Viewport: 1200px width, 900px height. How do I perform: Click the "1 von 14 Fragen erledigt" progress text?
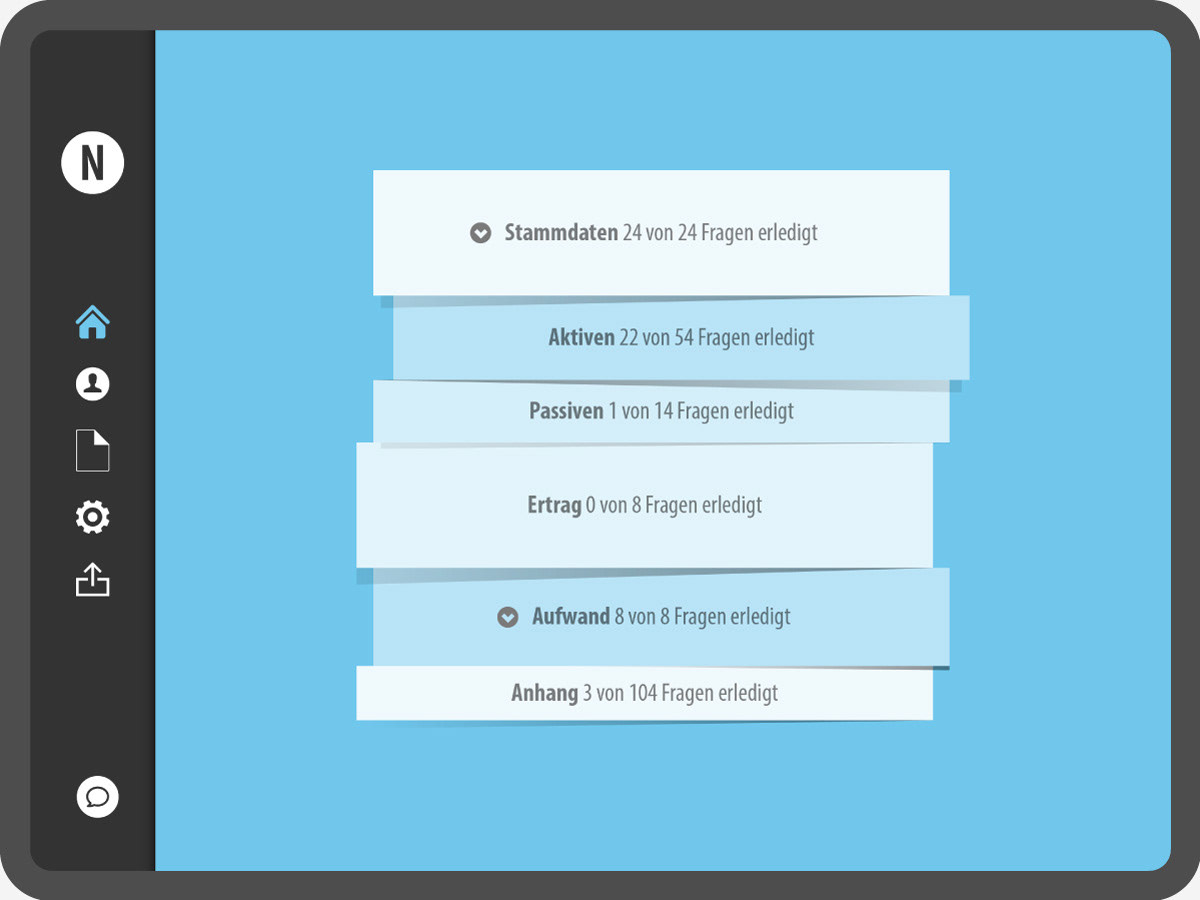tap(700, 411)
